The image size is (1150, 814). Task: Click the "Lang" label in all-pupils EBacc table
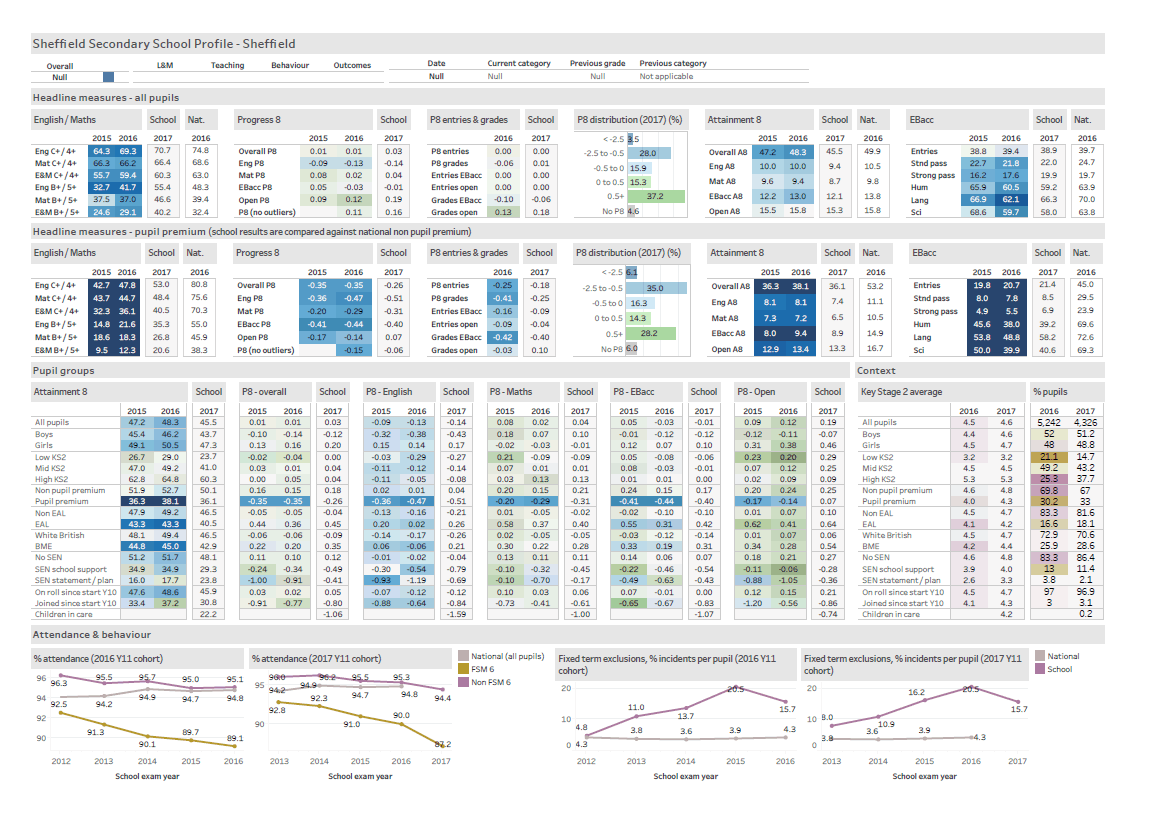tap(920, 200)
